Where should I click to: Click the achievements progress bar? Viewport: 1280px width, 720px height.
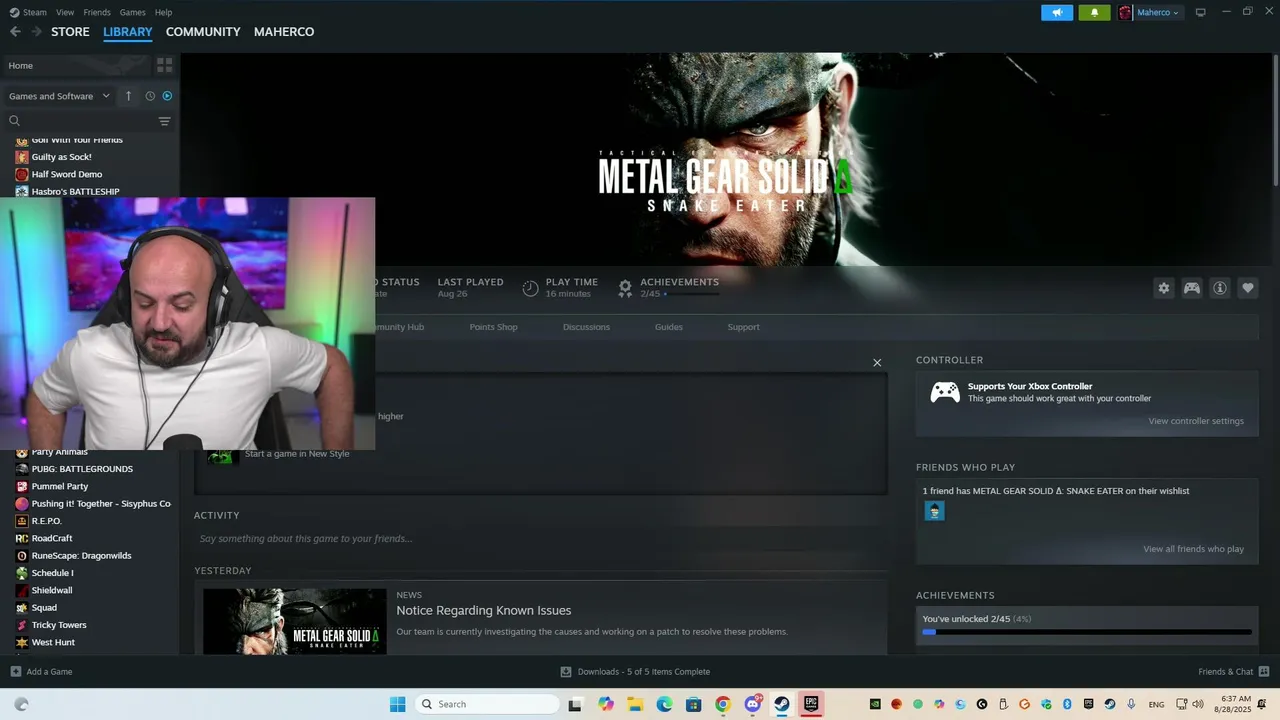(1087, 632)
